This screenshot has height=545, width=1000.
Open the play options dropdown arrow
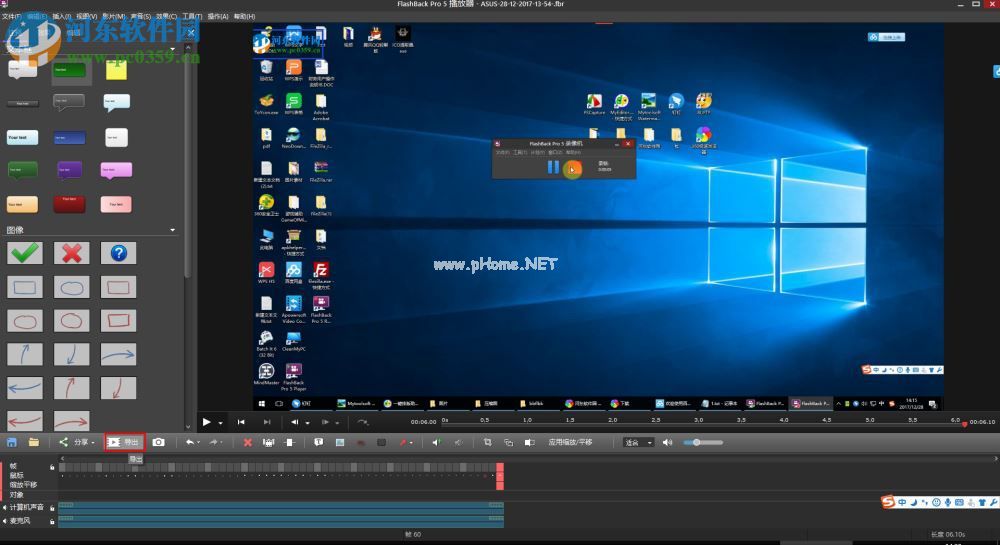click(220, 422)
